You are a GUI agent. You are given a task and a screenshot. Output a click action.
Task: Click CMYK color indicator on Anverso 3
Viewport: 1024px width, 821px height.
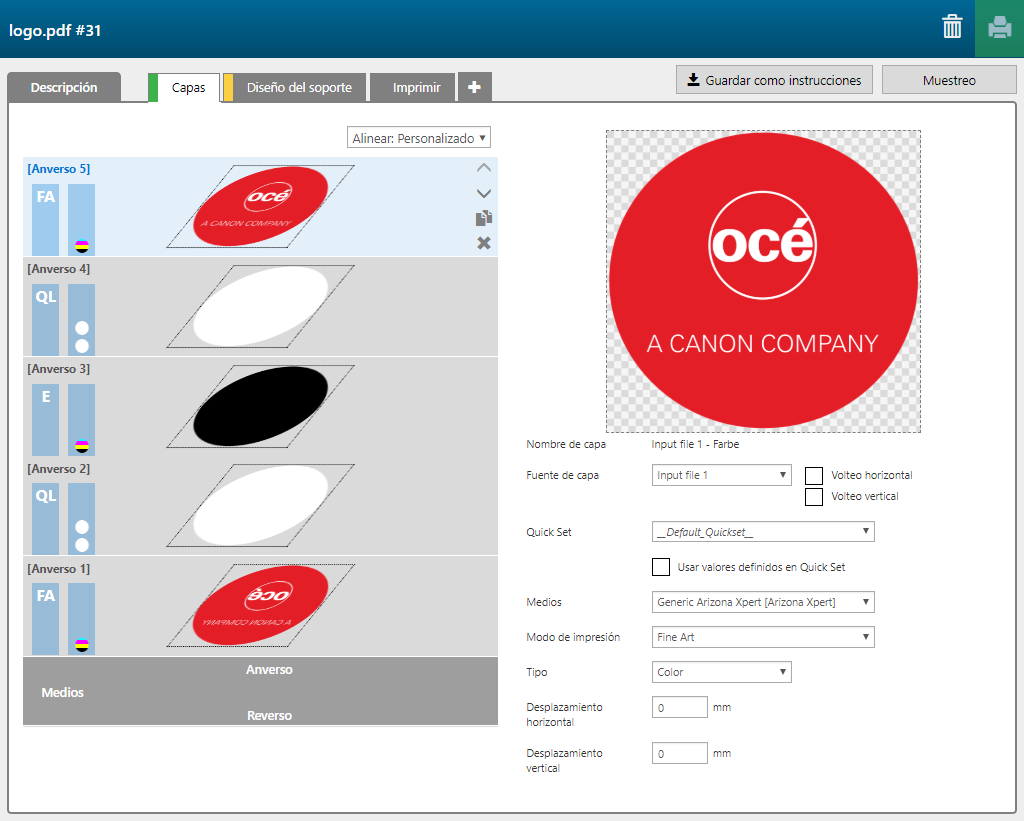[82, 447]
